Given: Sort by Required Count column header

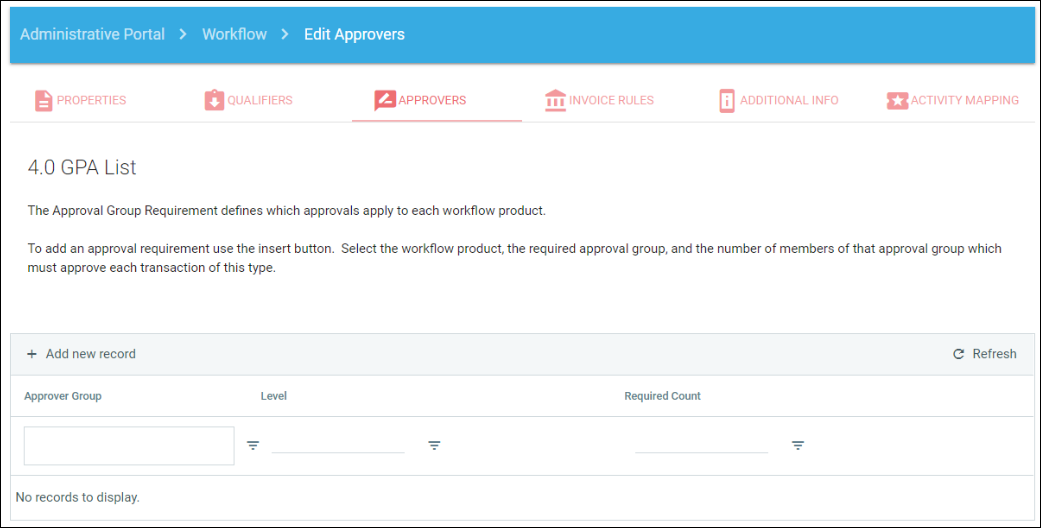Looking at the screenshot, I should [x=662, y=396].
